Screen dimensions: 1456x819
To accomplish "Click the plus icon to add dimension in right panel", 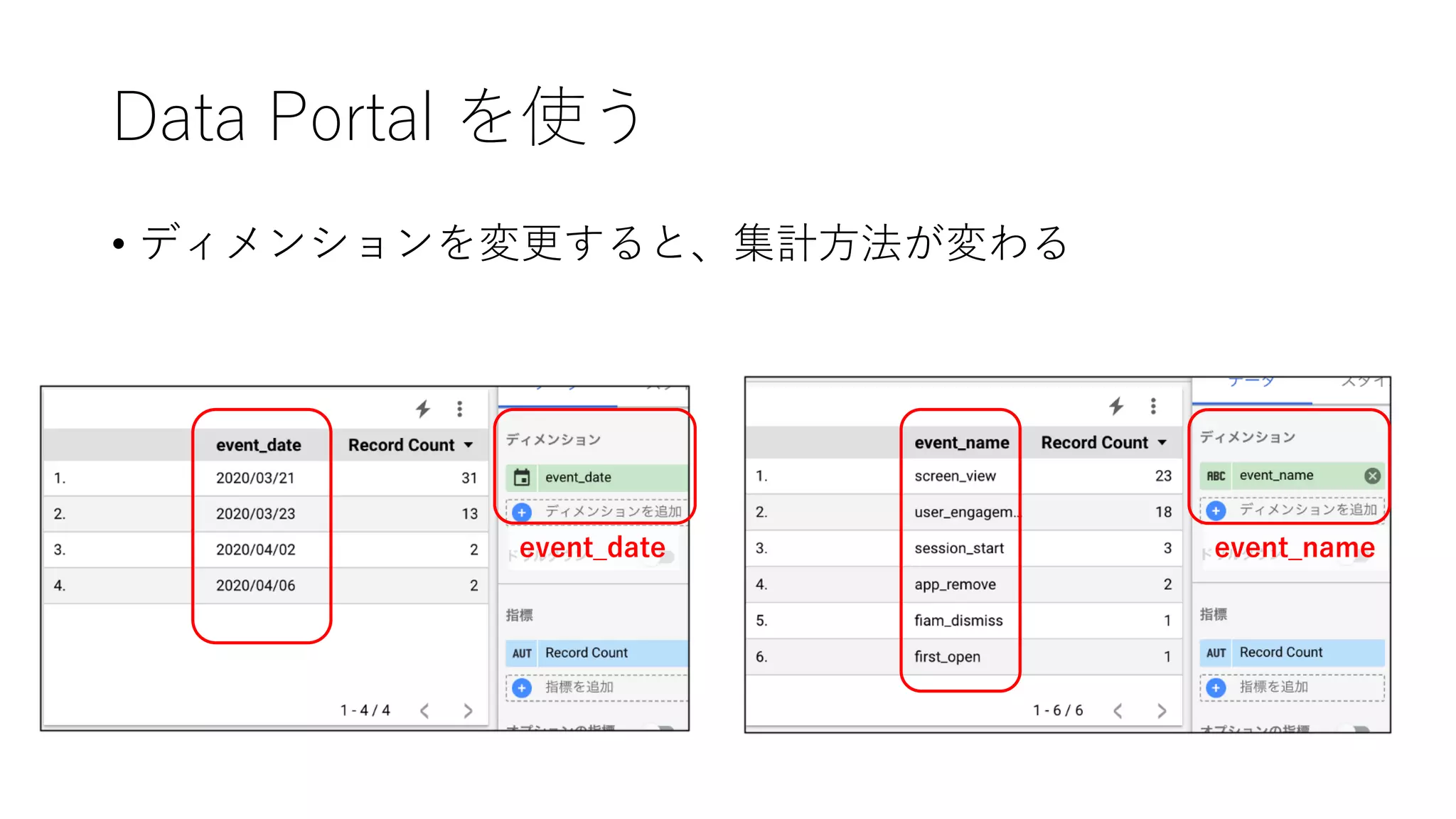I will (1216, 510).
